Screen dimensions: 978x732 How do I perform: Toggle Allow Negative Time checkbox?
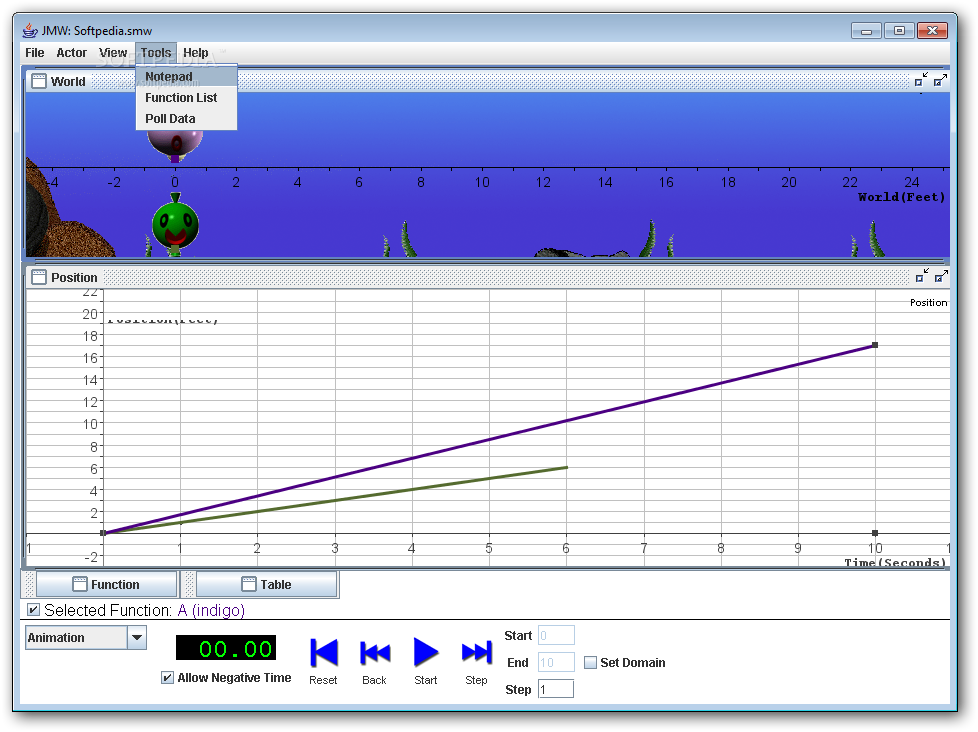click(x=167, y=678)
